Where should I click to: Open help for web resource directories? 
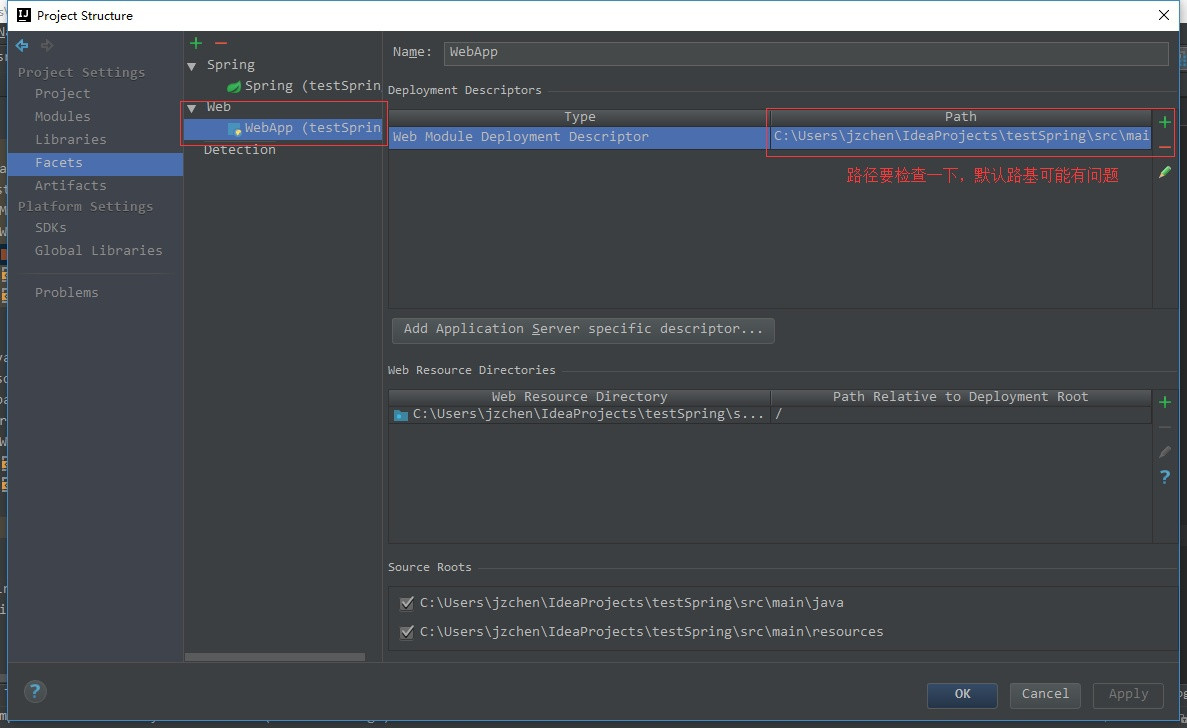[1165, 477]
